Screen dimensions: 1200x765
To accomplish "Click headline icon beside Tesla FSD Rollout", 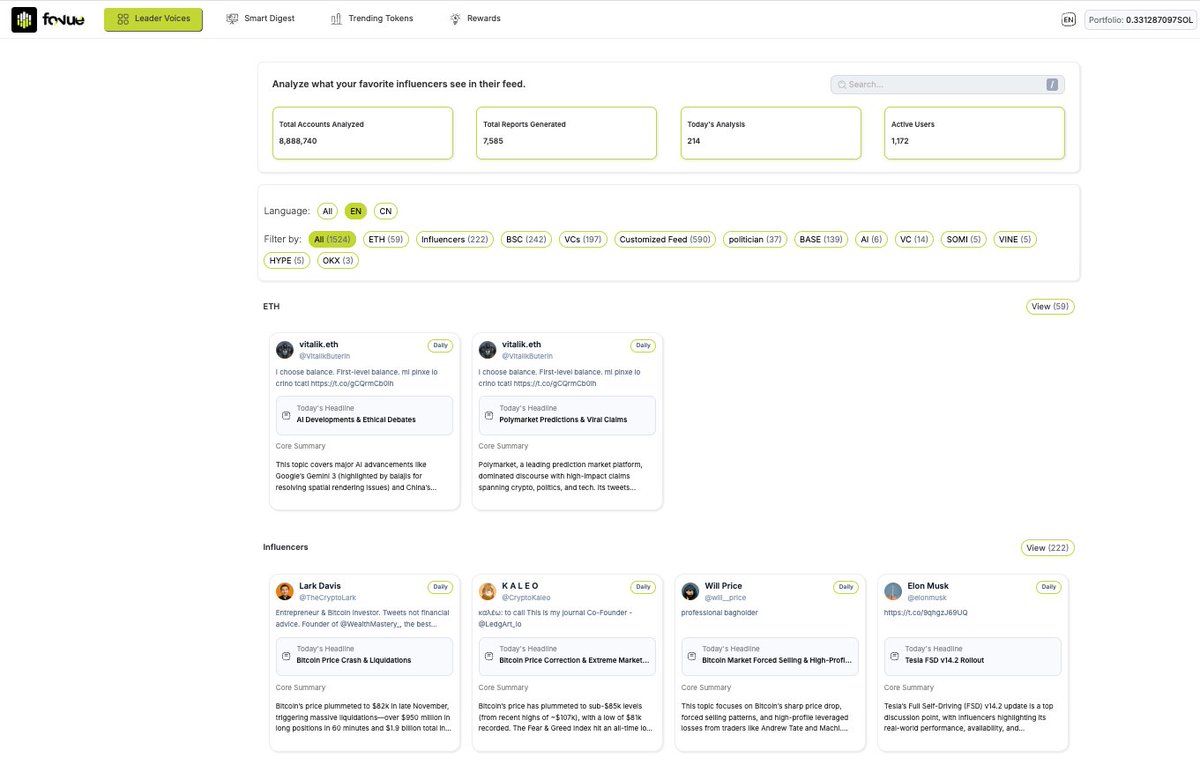I will (893, 656).
